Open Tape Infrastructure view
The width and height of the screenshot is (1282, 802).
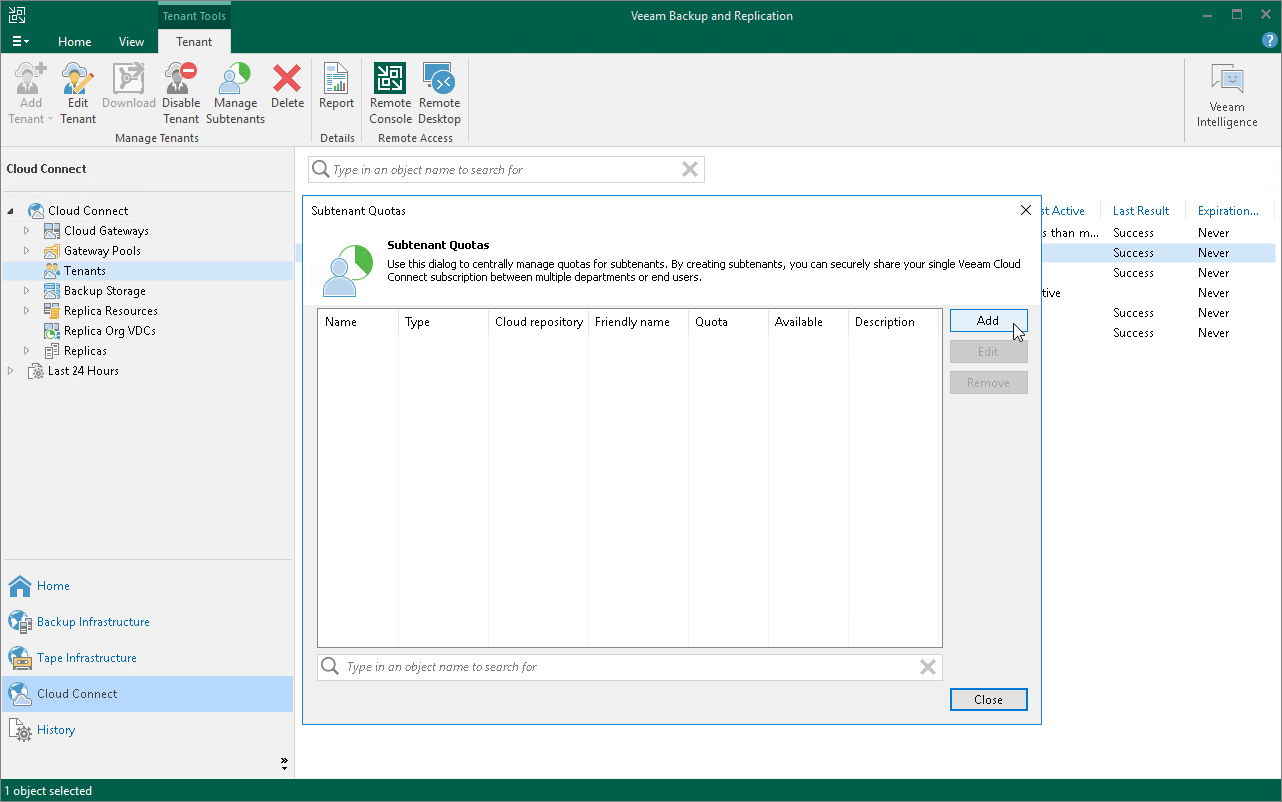tap(148, 658)
